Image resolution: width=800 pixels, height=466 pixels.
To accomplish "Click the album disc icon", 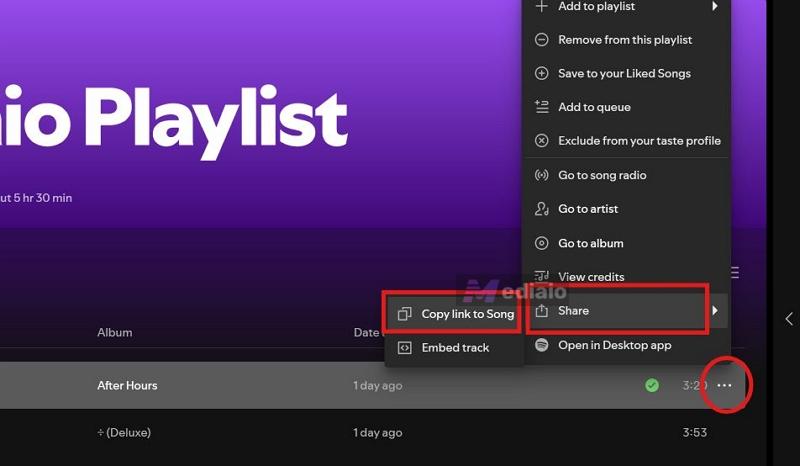I will [x=541, y=243].
